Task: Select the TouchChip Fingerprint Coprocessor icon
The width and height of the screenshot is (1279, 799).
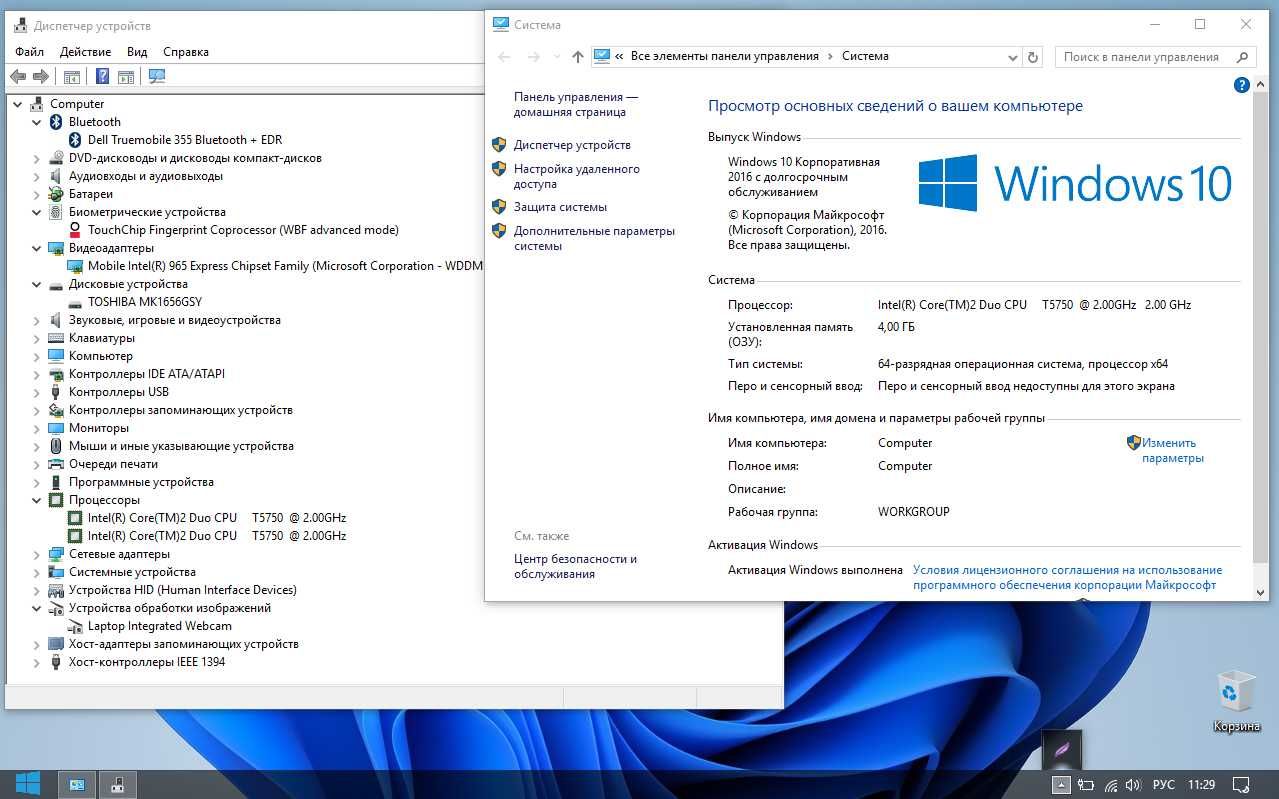Action: coord(75,230)
